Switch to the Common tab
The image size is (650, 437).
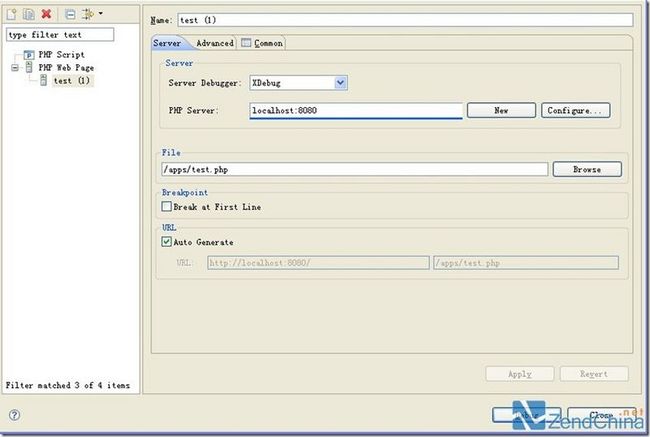point(263,43)
